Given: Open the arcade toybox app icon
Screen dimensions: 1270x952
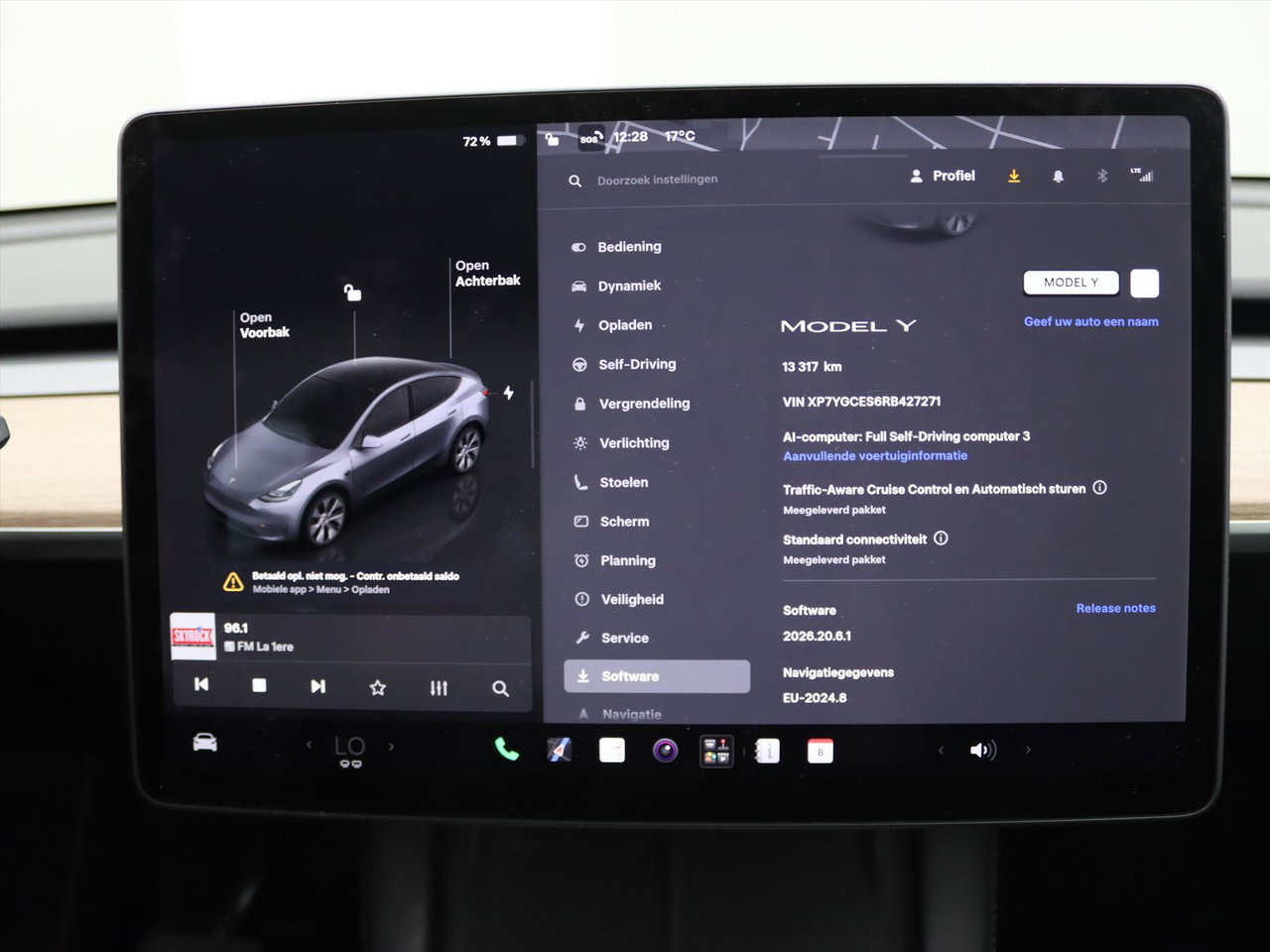Looking at the screenshot, I should 716,751.
